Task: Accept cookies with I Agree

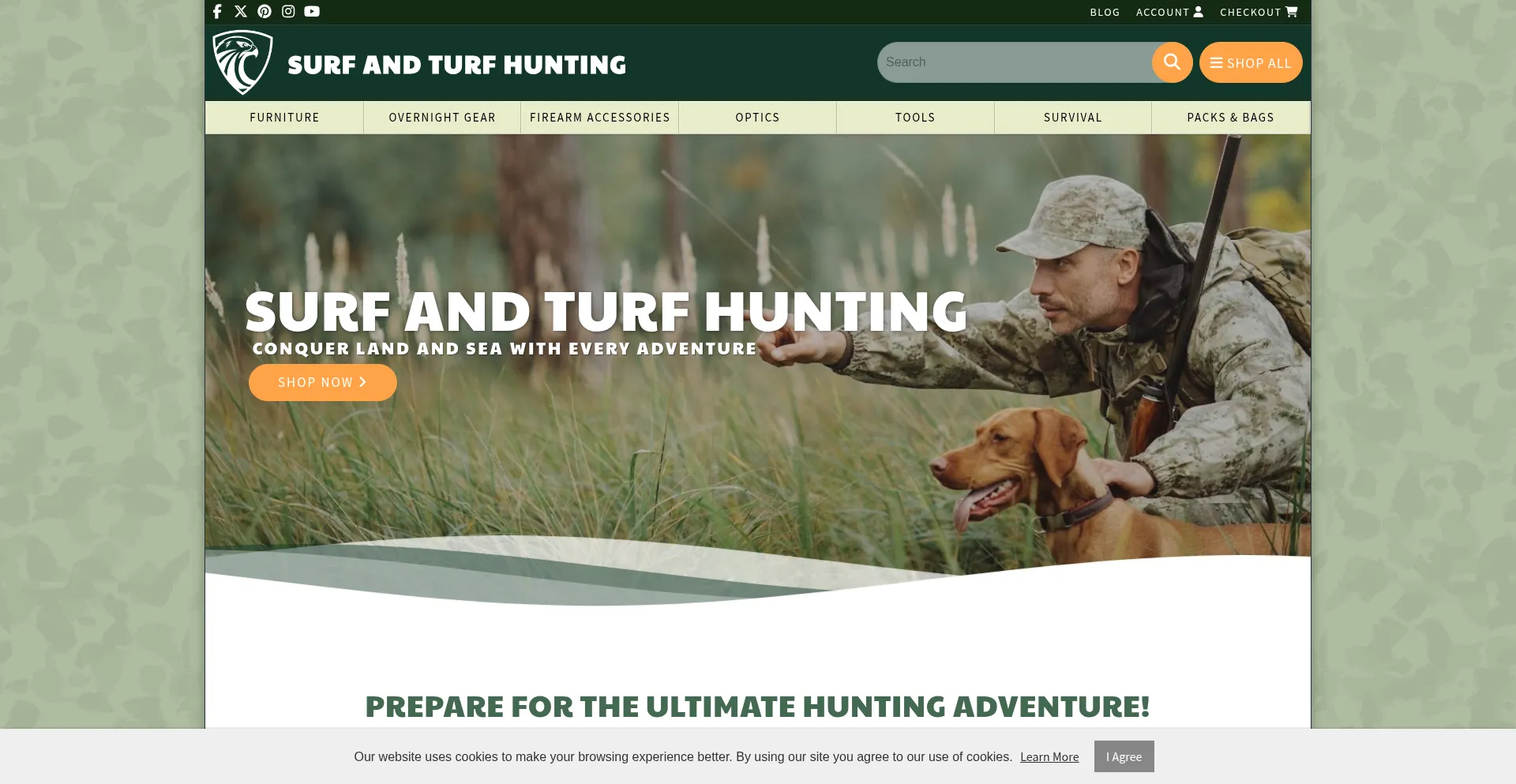Action: [x=1124, y=756]
